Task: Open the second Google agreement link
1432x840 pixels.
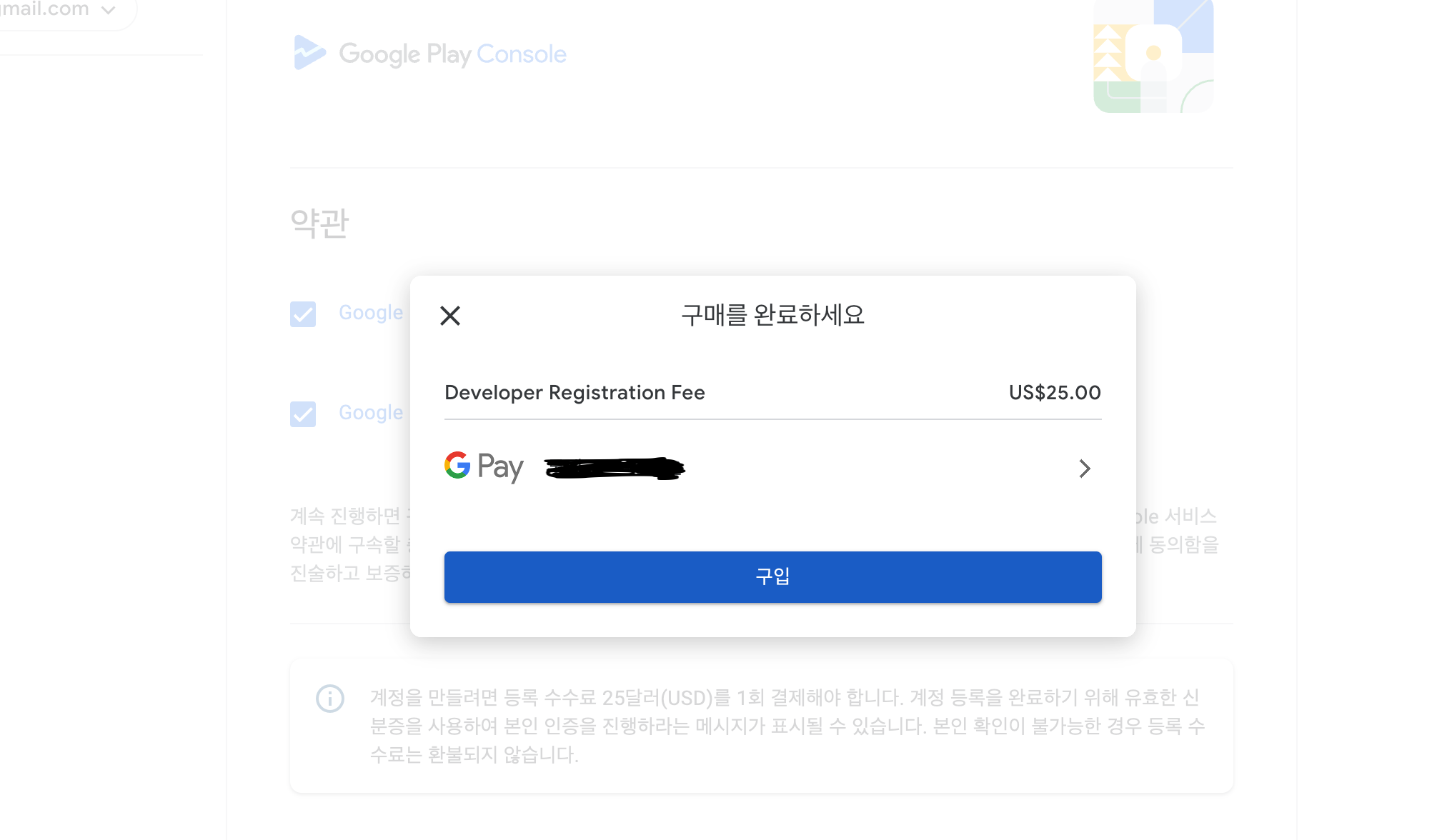Action: pos(371,413)
